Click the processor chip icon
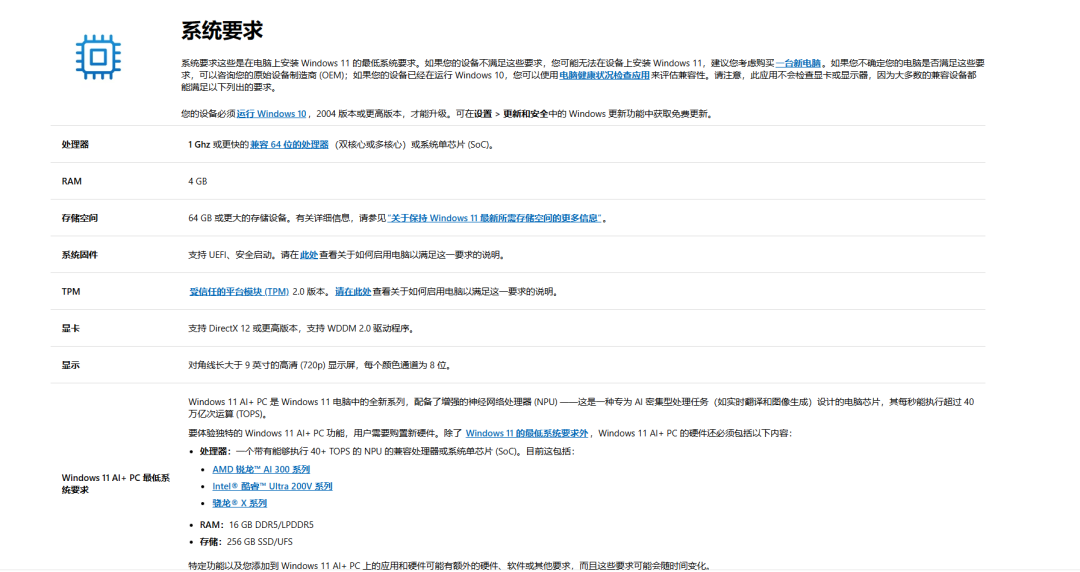1080x572 pixels. [x=98, y=57]
